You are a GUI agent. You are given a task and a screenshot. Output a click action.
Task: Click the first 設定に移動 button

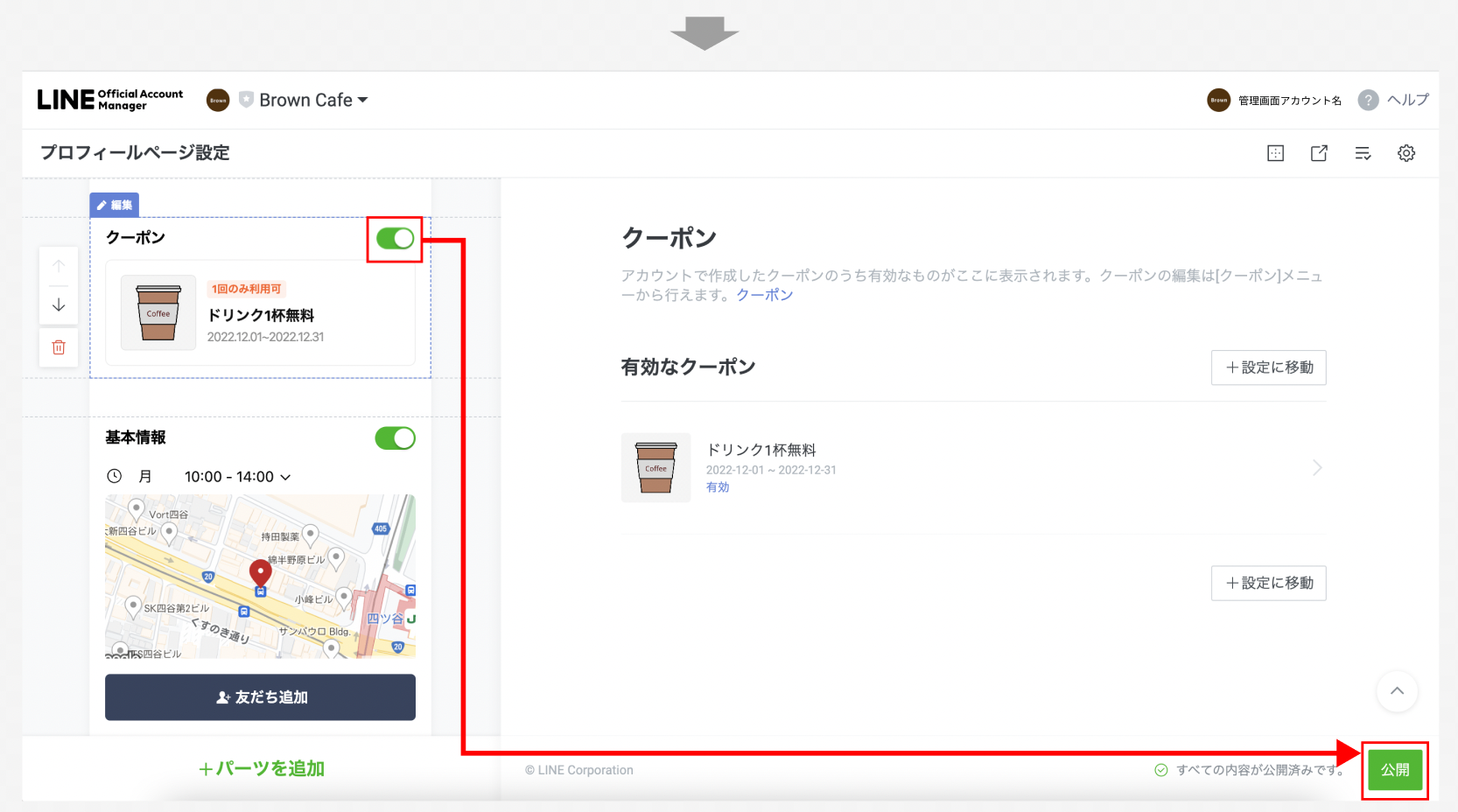pos(1268,367)
